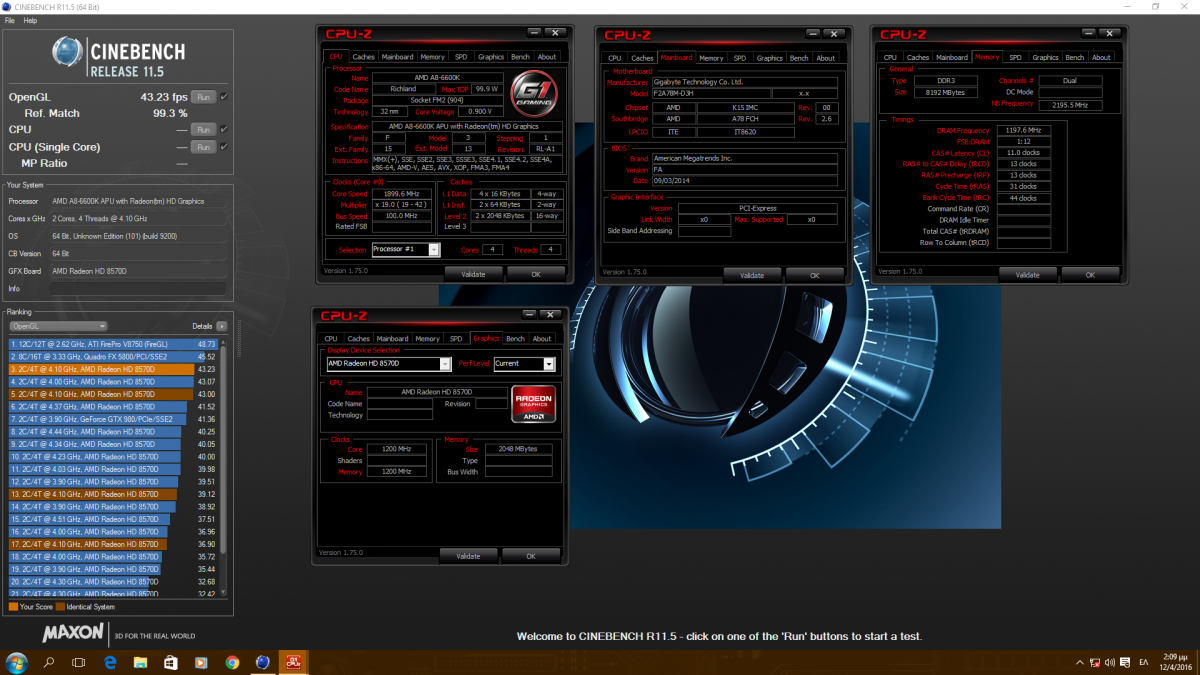The width and height of the screenshot is (1200, 675).
Task: Click the Cinebench globe logo
Action: [x=68, y=53]
